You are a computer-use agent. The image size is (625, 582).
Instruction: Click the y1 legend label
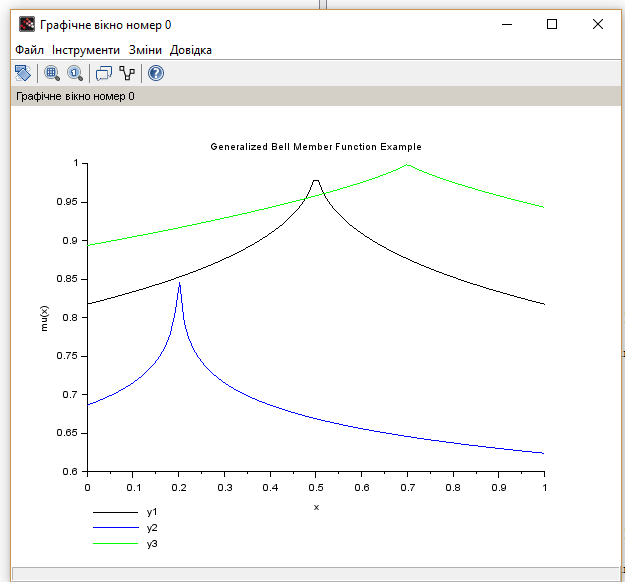(x=152, y=512)
